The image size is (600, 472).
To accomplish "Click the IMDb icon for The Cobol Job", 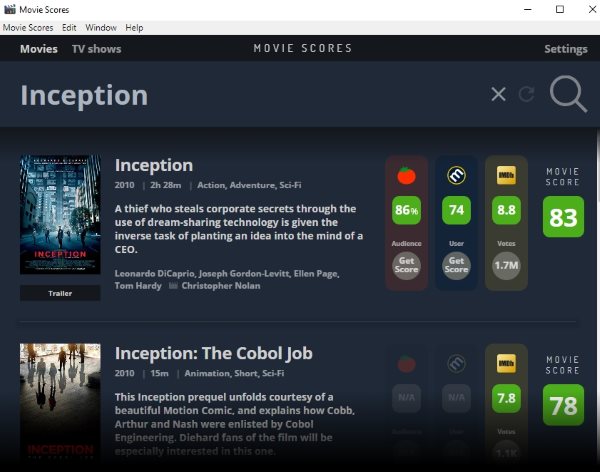I will pyautogui.click(x=506, y=363).
